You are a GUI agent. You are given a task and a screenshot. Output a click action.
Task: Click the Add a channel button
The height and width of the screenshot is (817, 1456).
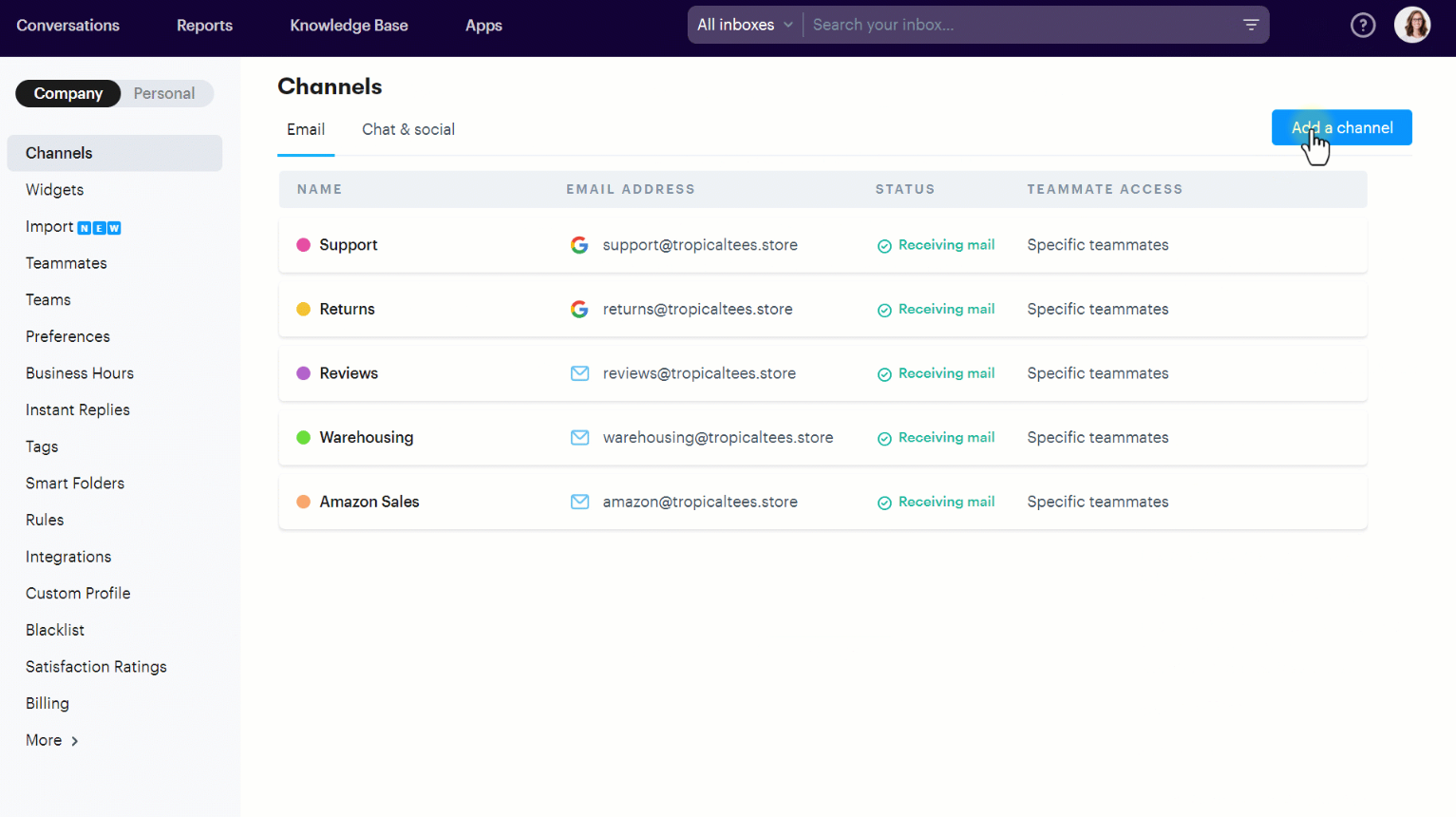pos(1341,127)
